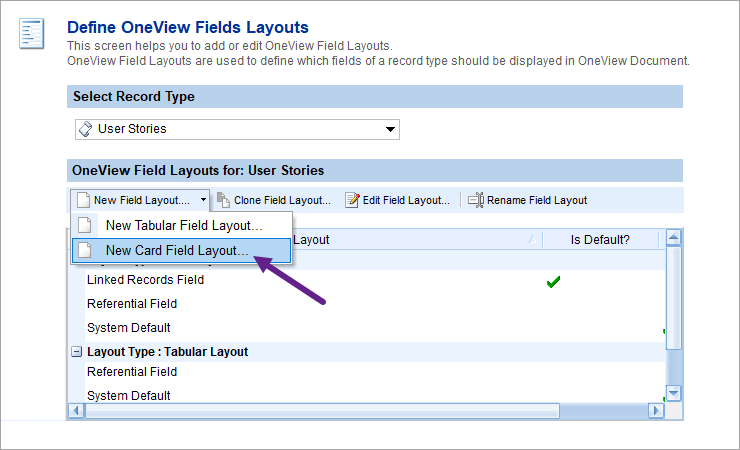
Task: Select the Linked Records Field row
Action: (375, 280)
